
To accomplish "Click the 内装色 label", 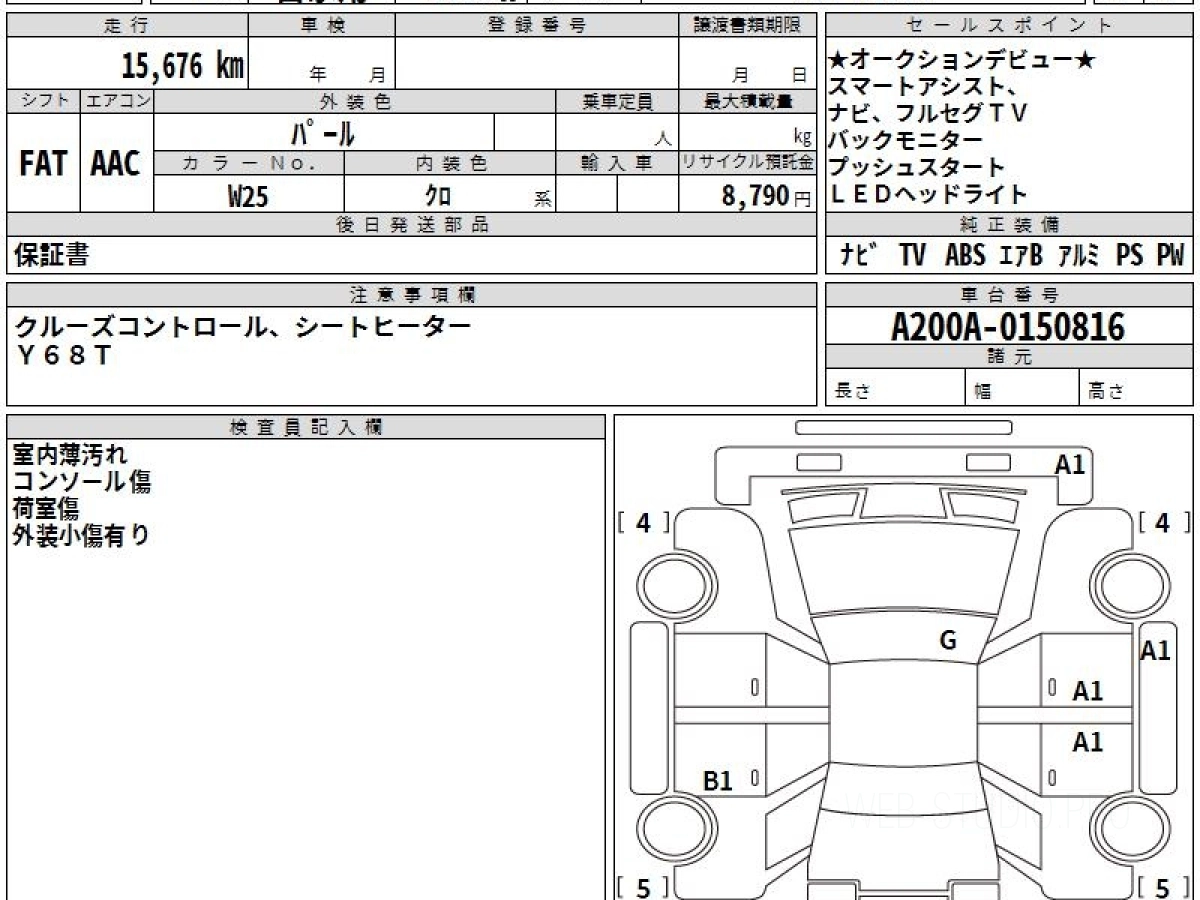I will 451,162.
